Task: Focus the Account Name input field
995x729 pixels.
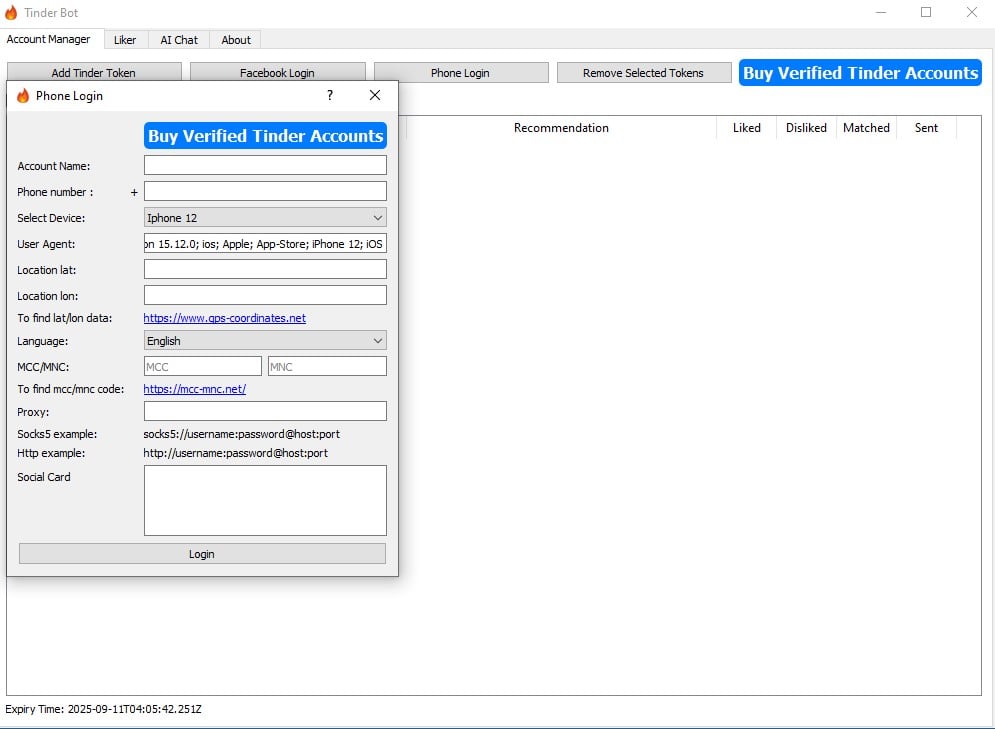Action: point(265,166)
